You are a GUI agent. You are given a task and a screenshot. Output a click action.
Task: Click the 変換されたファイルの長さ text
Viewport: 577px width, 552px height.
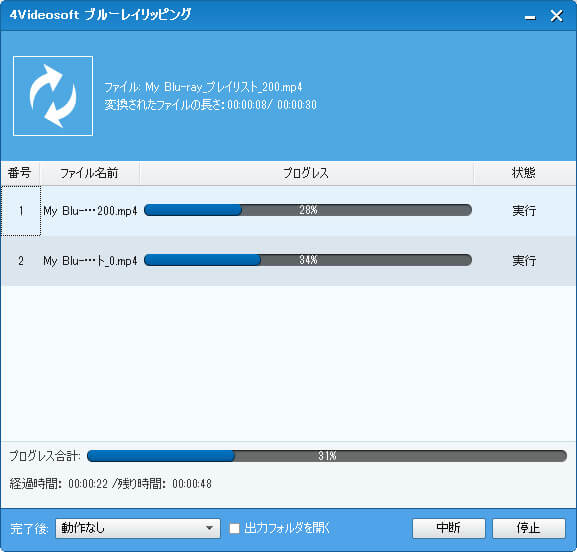[x=210, y=105]
